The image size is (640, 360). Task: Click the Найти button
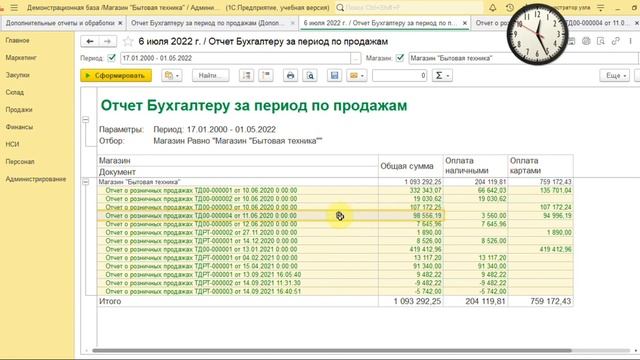point(211,76)
